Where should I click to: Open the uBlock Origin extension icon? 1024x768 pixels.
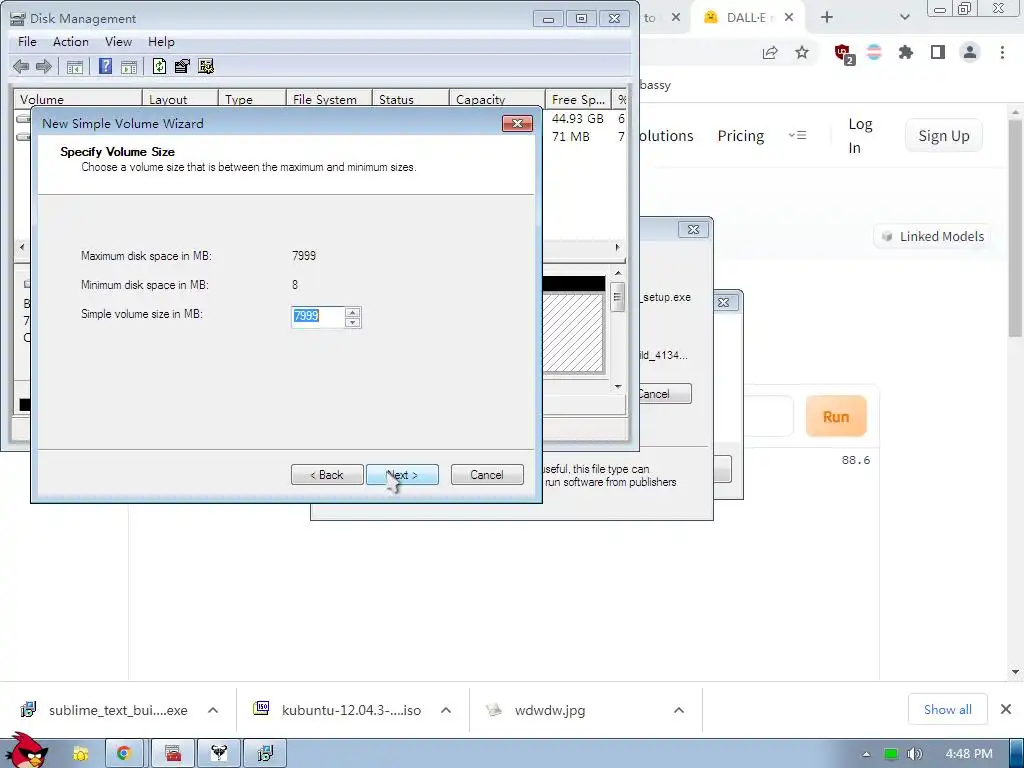pyautogui.click(x=843, y=54)
